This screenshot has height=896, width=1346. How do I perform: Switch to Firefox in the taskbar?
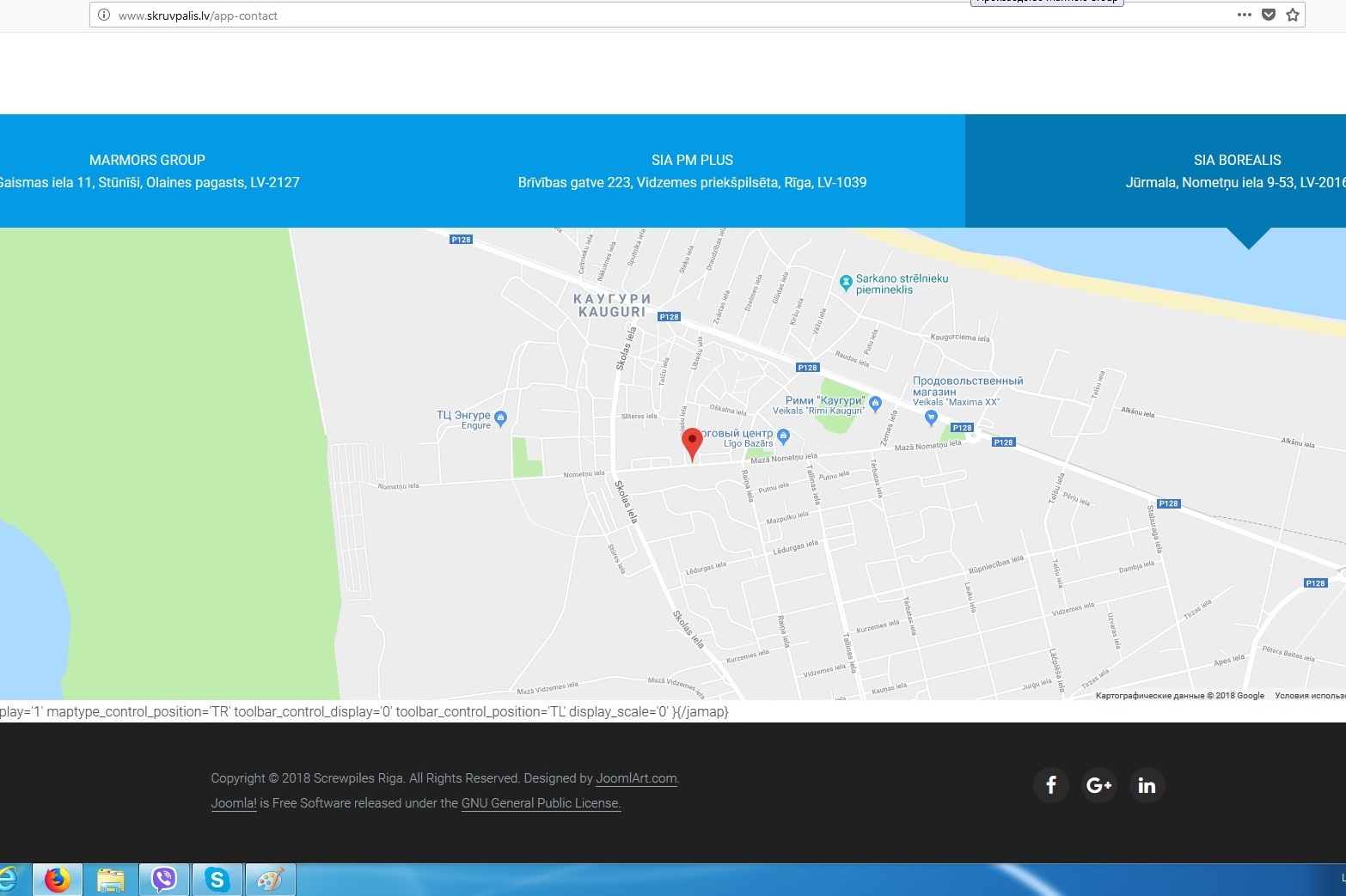[58, 880]
